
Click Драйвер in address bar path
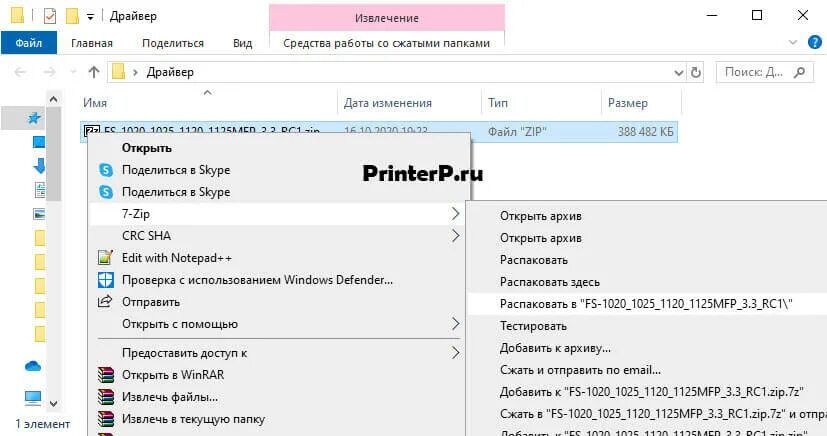tap(170, 72)
